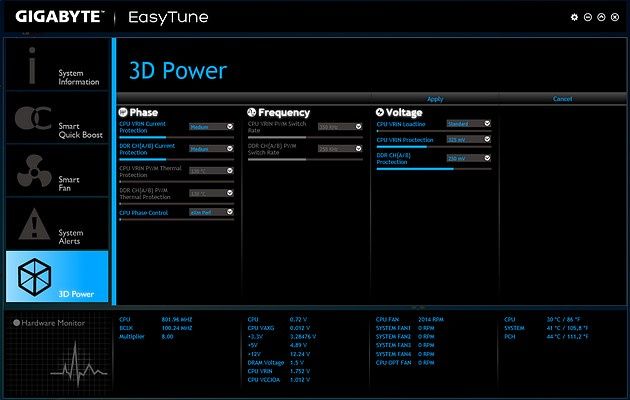Open CPU VRIN PWM Switch Rate dropdown

tap(340, 127)
